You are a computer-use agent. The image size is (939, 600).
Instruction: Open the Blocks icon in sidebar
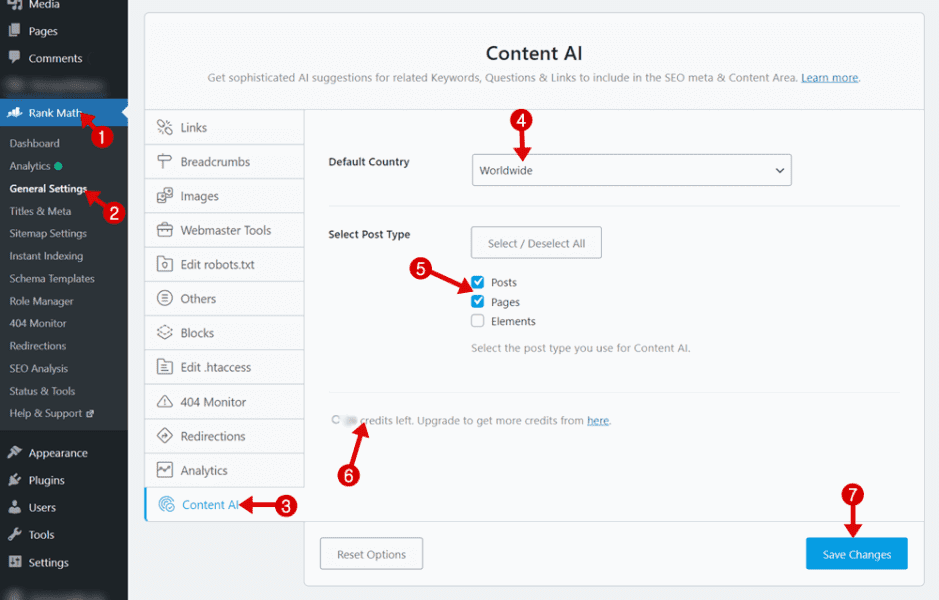coord(165,332)
